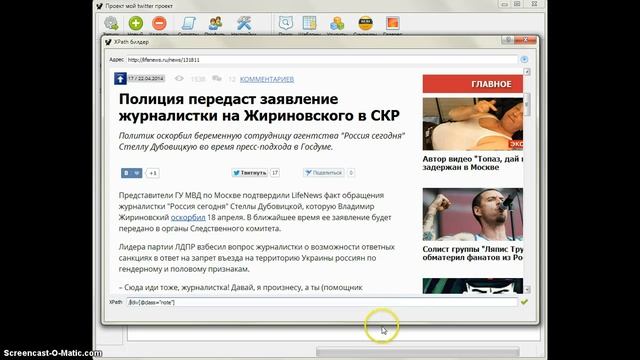Click the stacked cubes toolbar icon

337,23
